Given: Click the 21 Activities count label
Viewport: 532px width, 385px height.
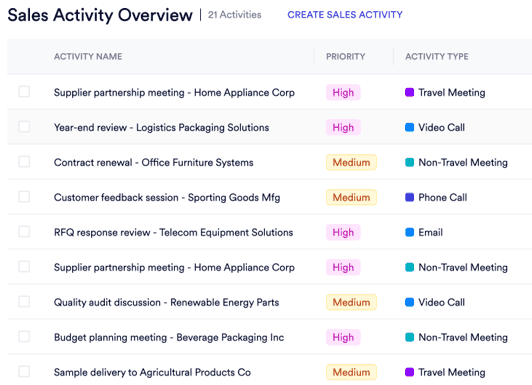Looking at the screenshot, I should (x=234, y=15).
